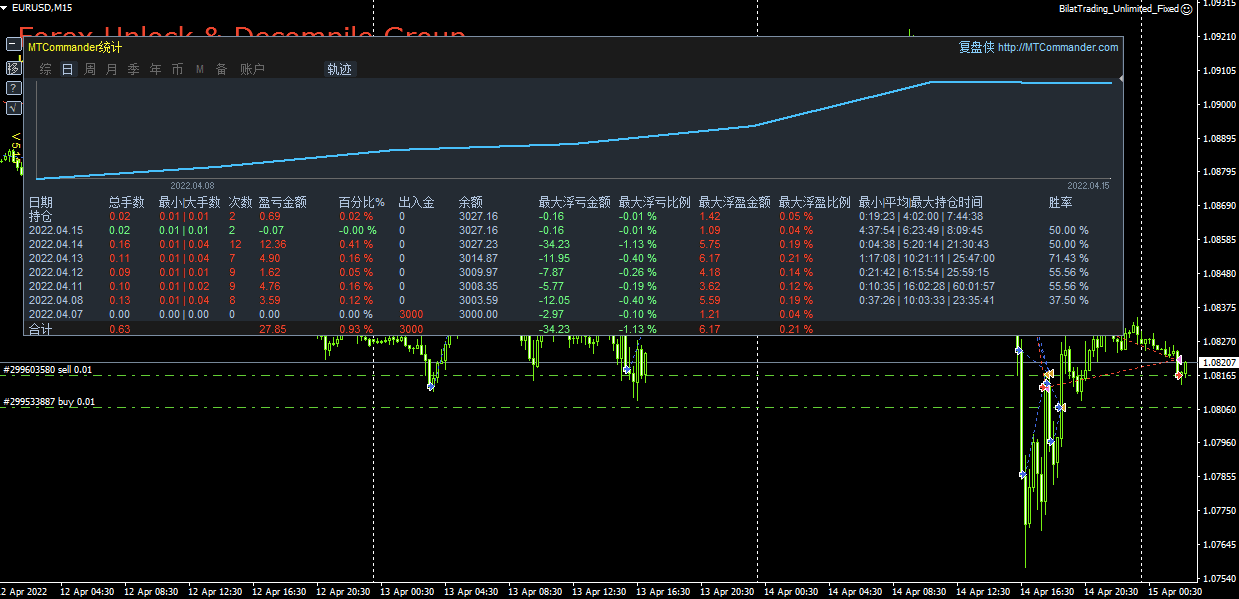Screen dimensions: 1239x599
Task: Click the 移 move panel icon
Action: (x=13, y=67)
